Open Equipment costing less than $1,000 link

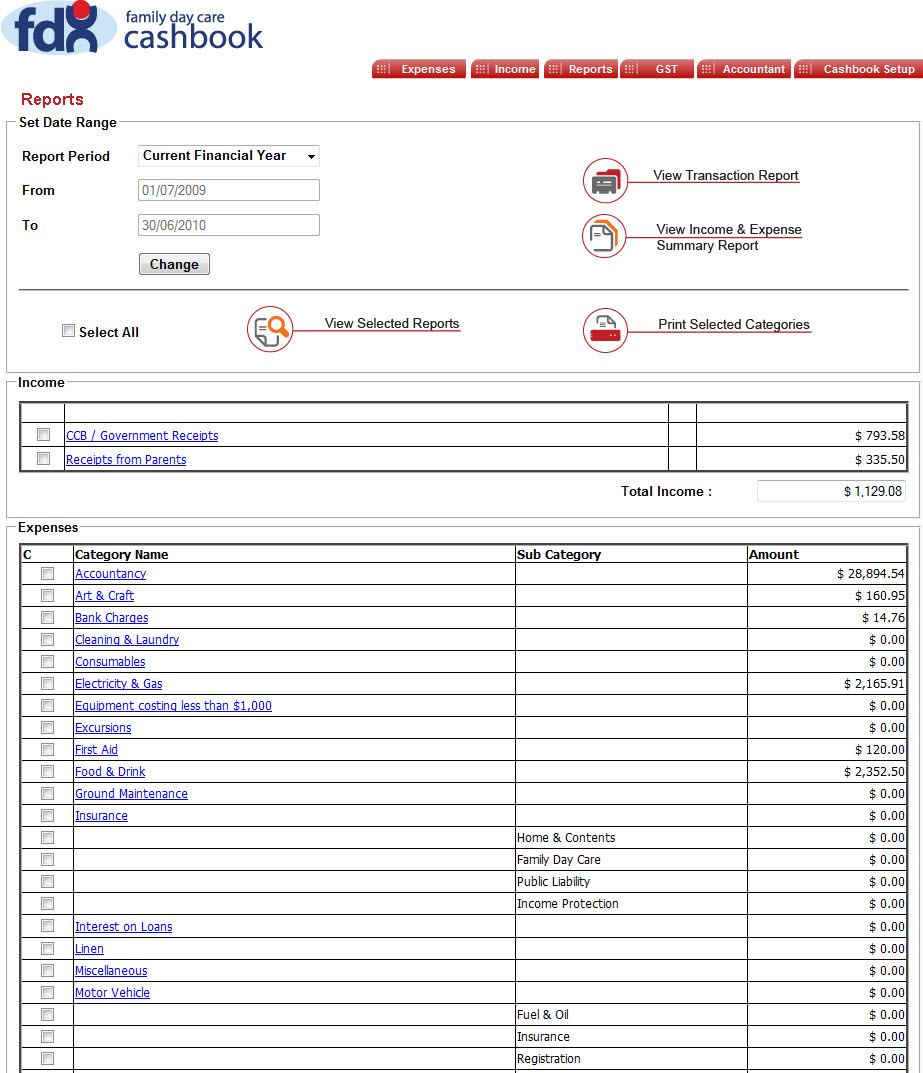(173, 706)
